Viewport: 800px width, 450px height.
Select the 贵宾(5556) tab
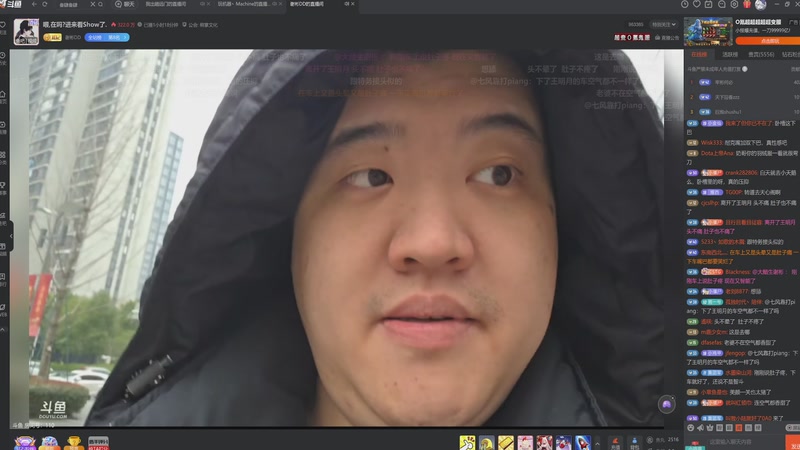[x=761, y=55]
